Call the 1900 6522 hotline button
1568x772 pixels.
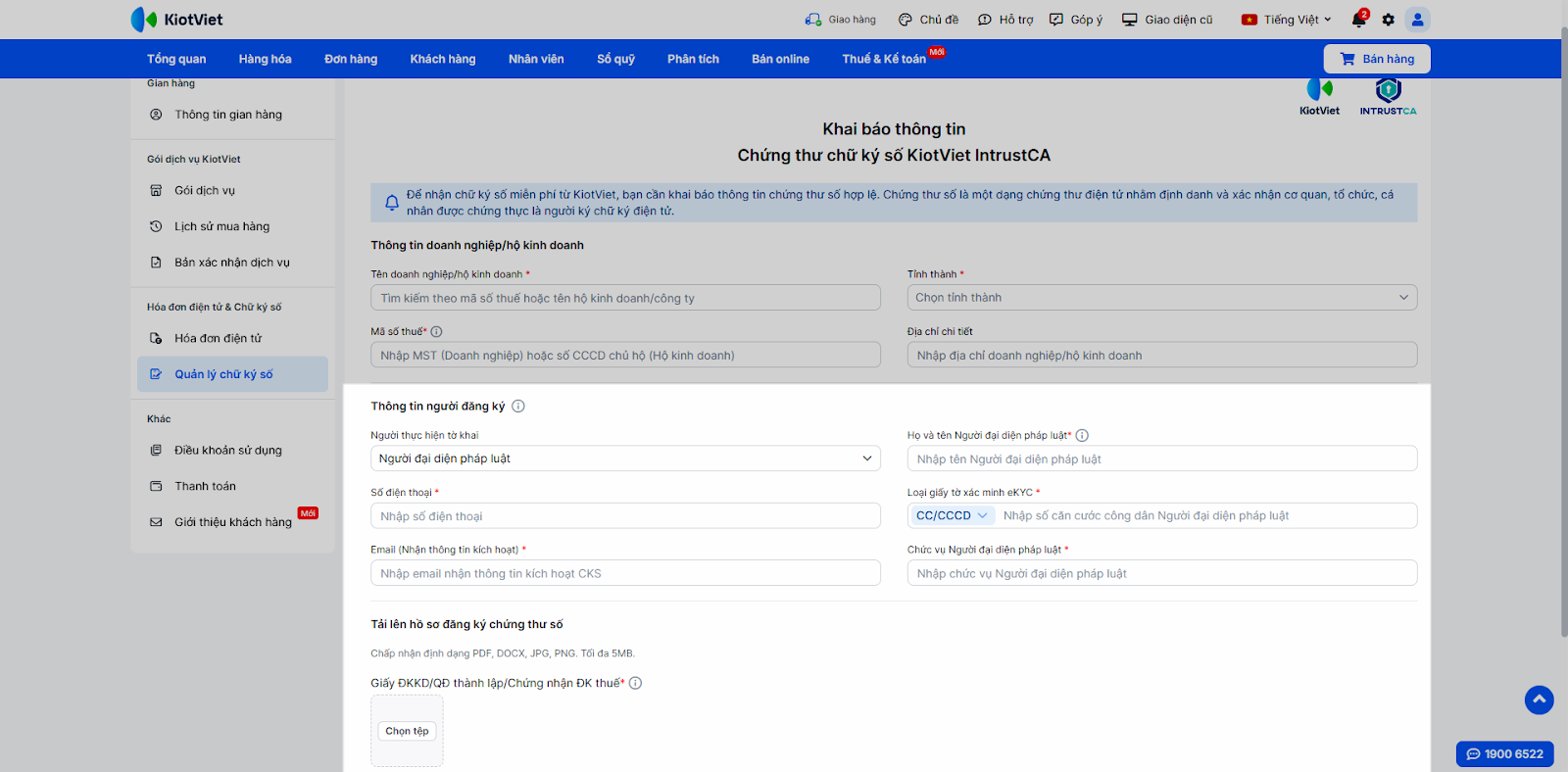tap(1505, 754)
